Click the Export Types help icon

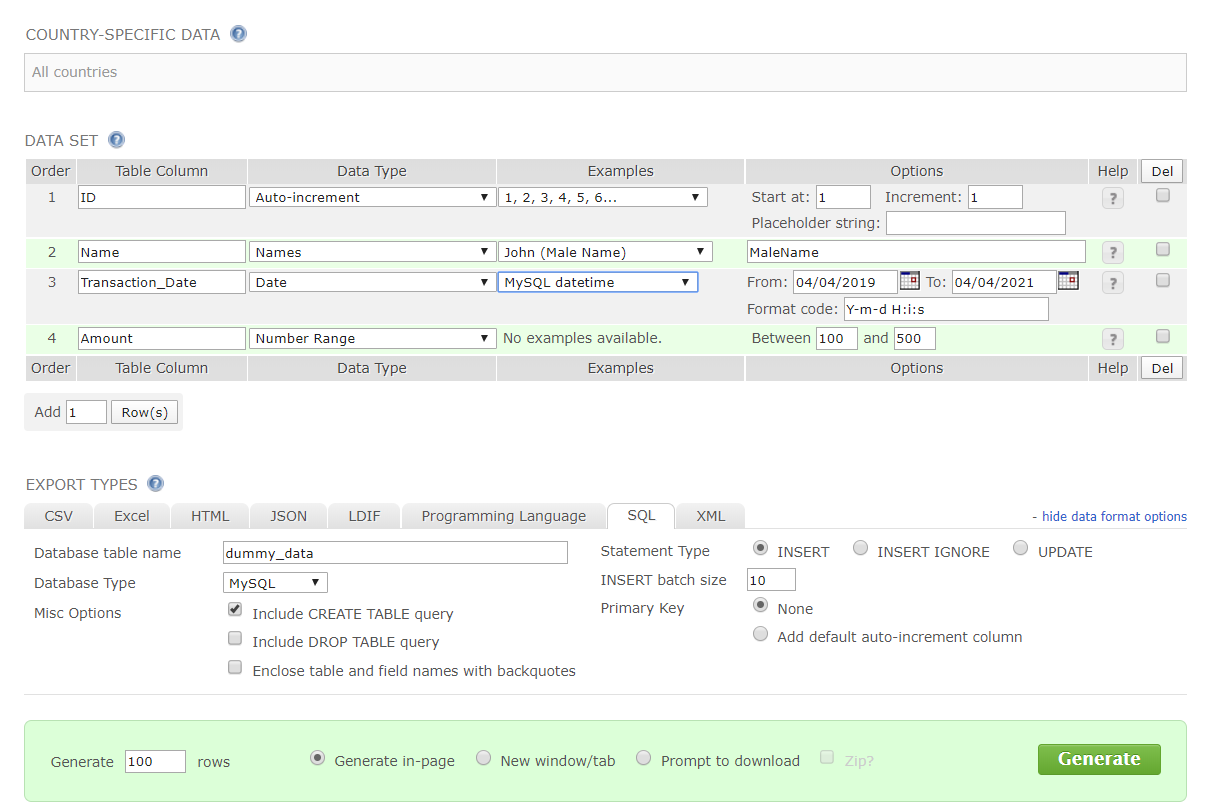(155, 484)
